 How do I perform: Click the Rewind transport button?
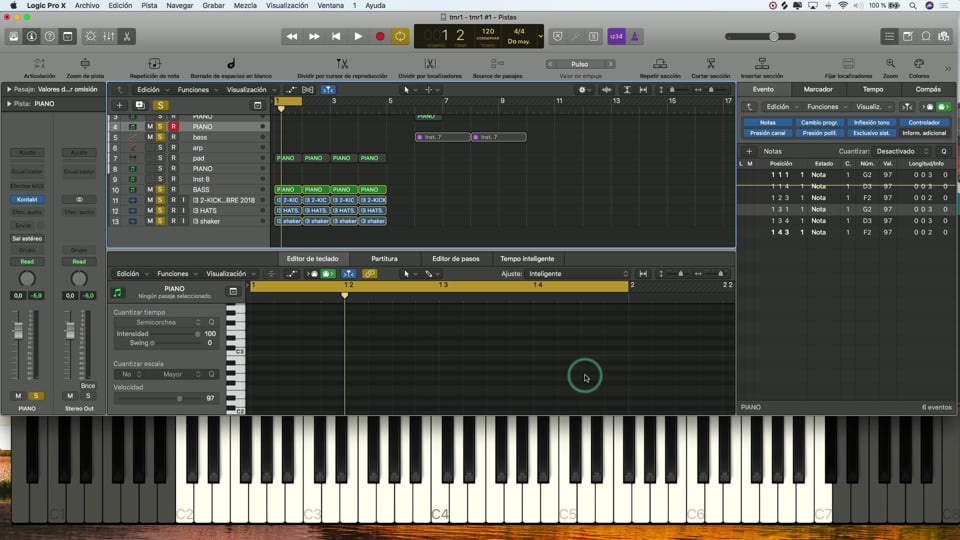[292, 37]
